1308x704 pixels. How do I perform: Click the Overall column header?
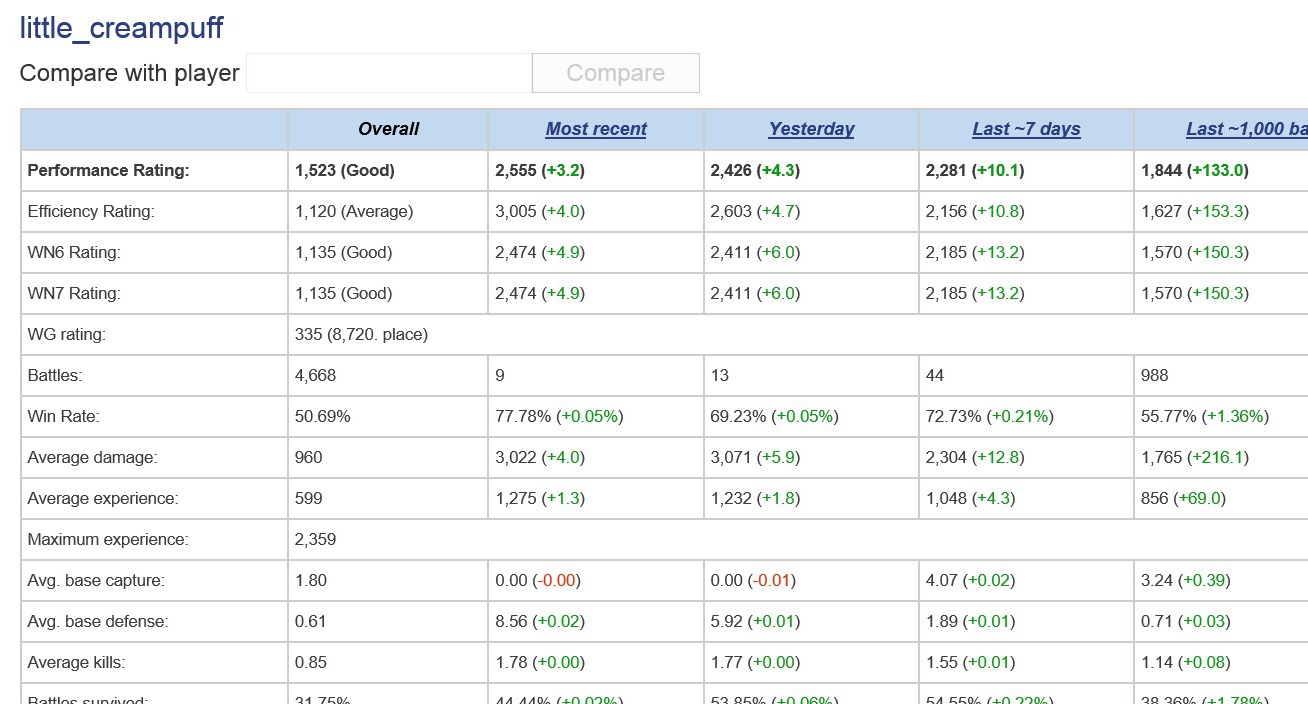pyautogui.click(x=388, y=129)
